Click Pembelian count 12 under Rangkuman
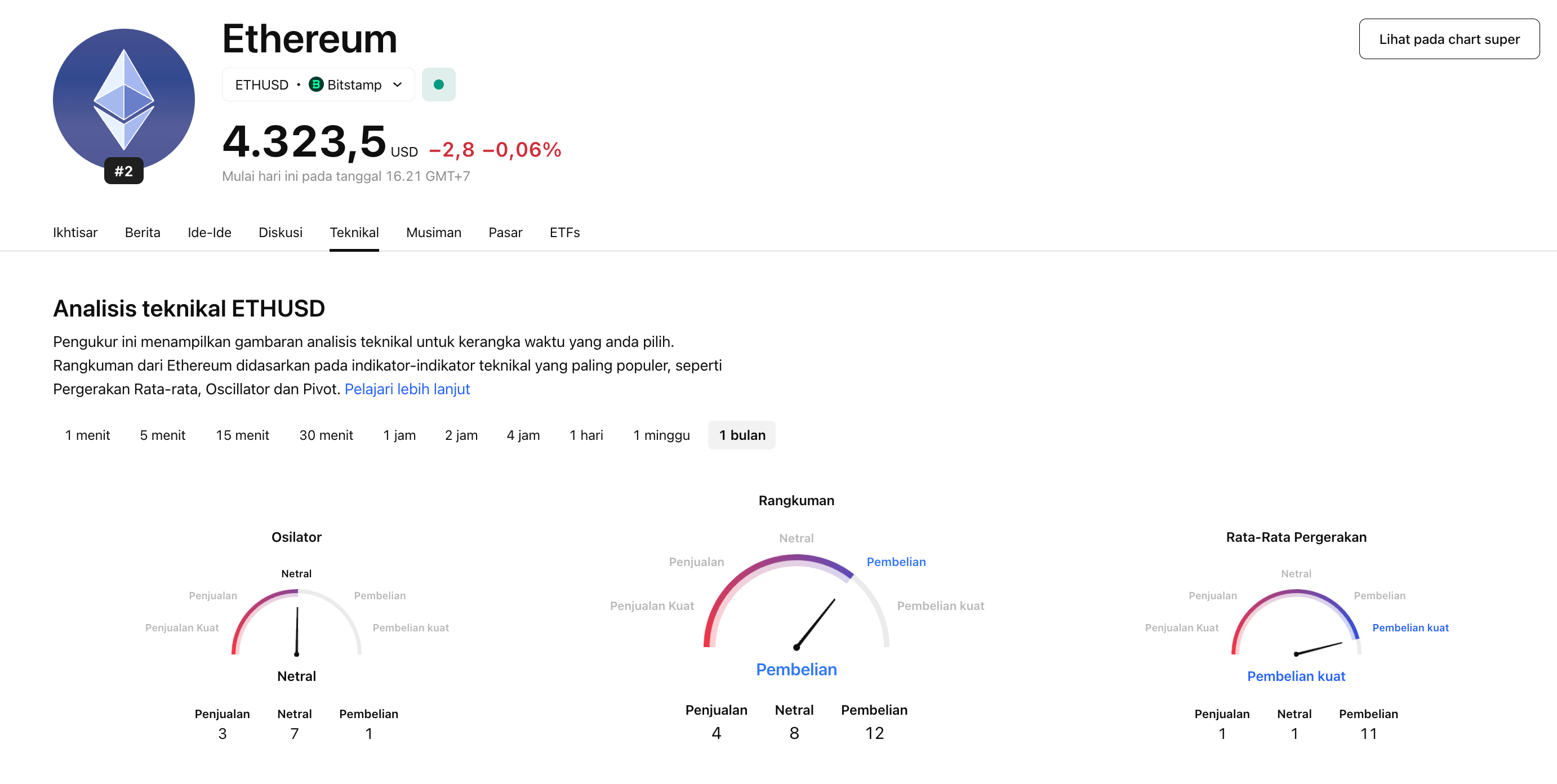 pos(874,733)
